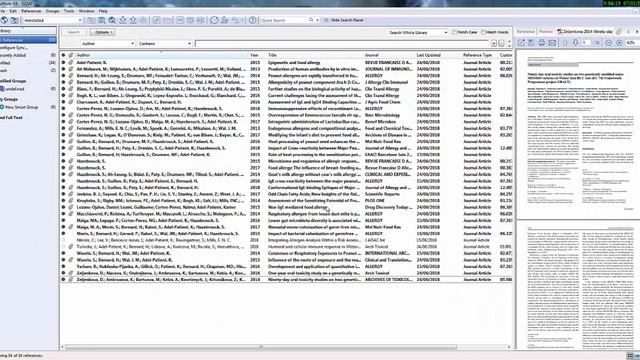The width and height of the screenshot is (640, 360).
Task: Open the References menu
Action: click(31, 11)
